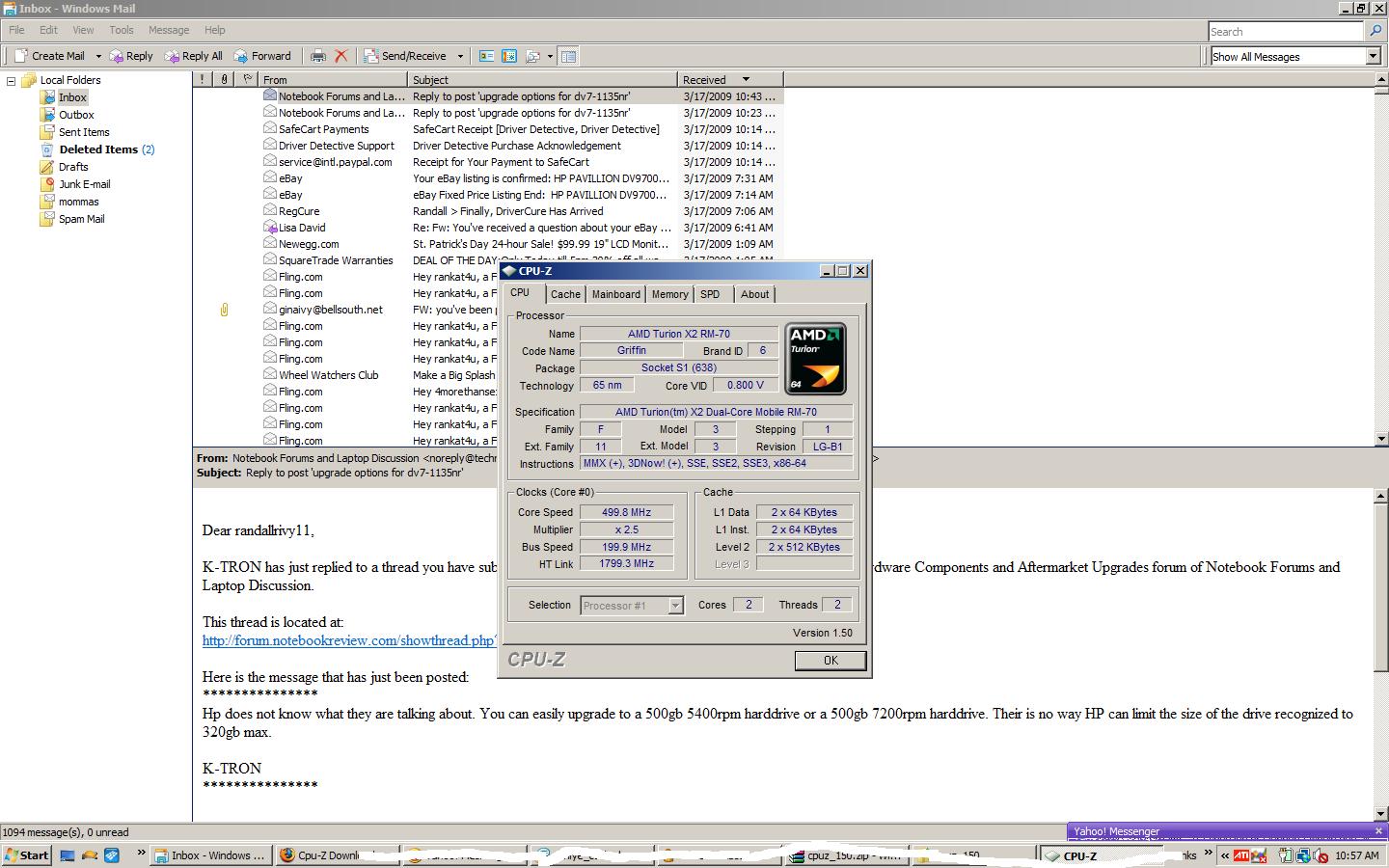Image resolution: width=1389 pixels, height=868 pixels.
Task: Open the Tools menu
Action: click(122, 30)
